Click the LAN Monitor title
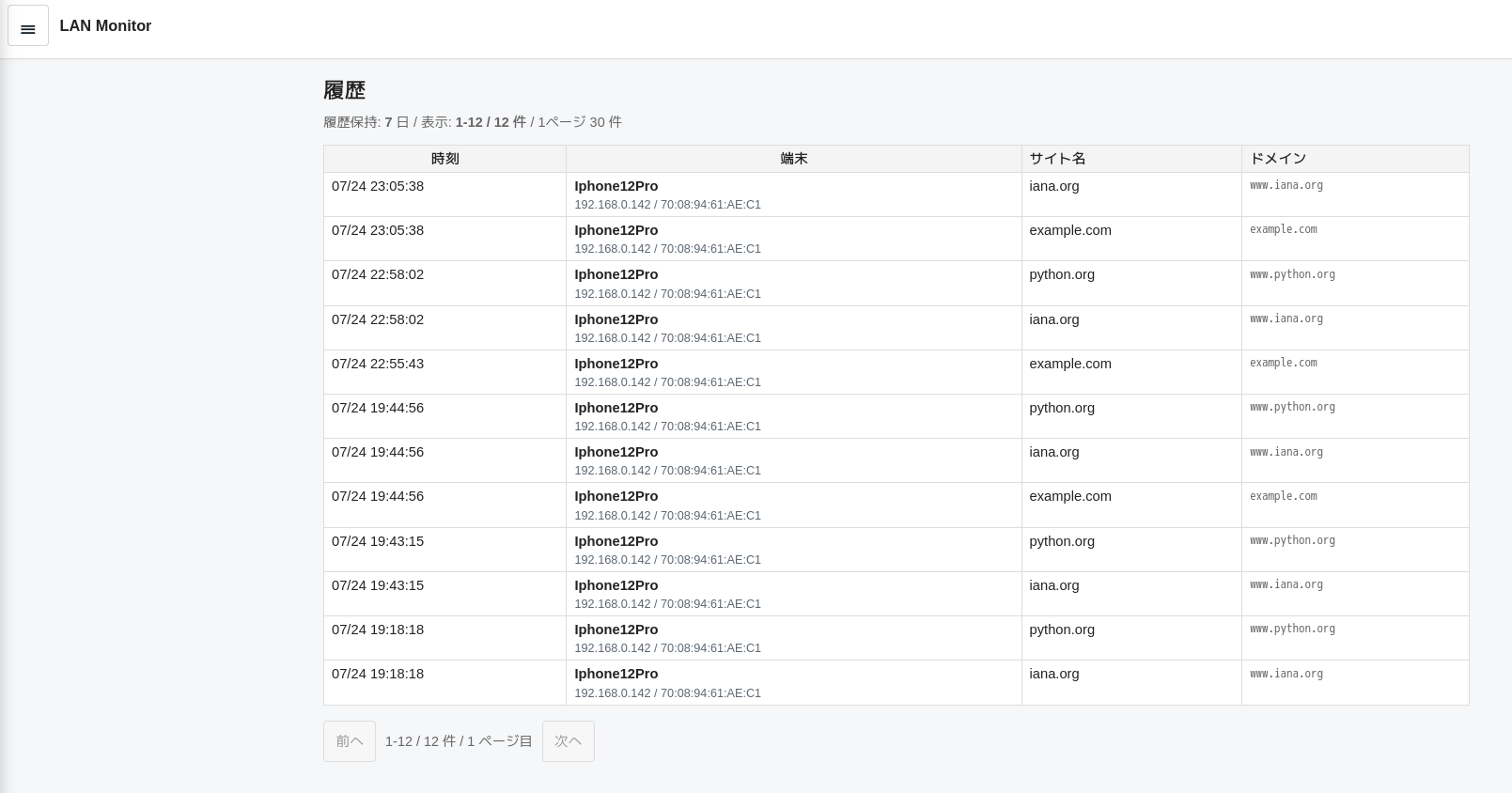 tap(105, 26)
